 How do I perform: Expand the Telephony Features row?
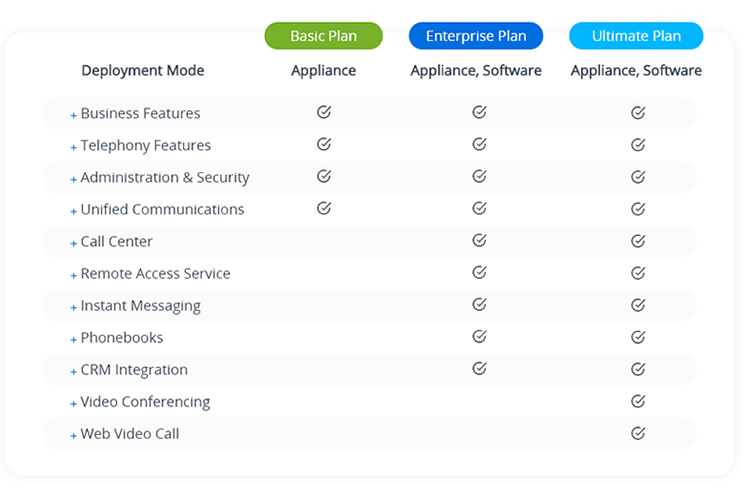coord(74,147)
